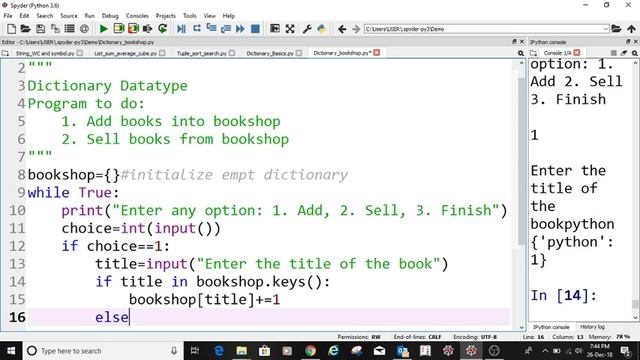This screenshot has height=360, width=640.
Task: Open the Edit menu
Action: [24, 16]
